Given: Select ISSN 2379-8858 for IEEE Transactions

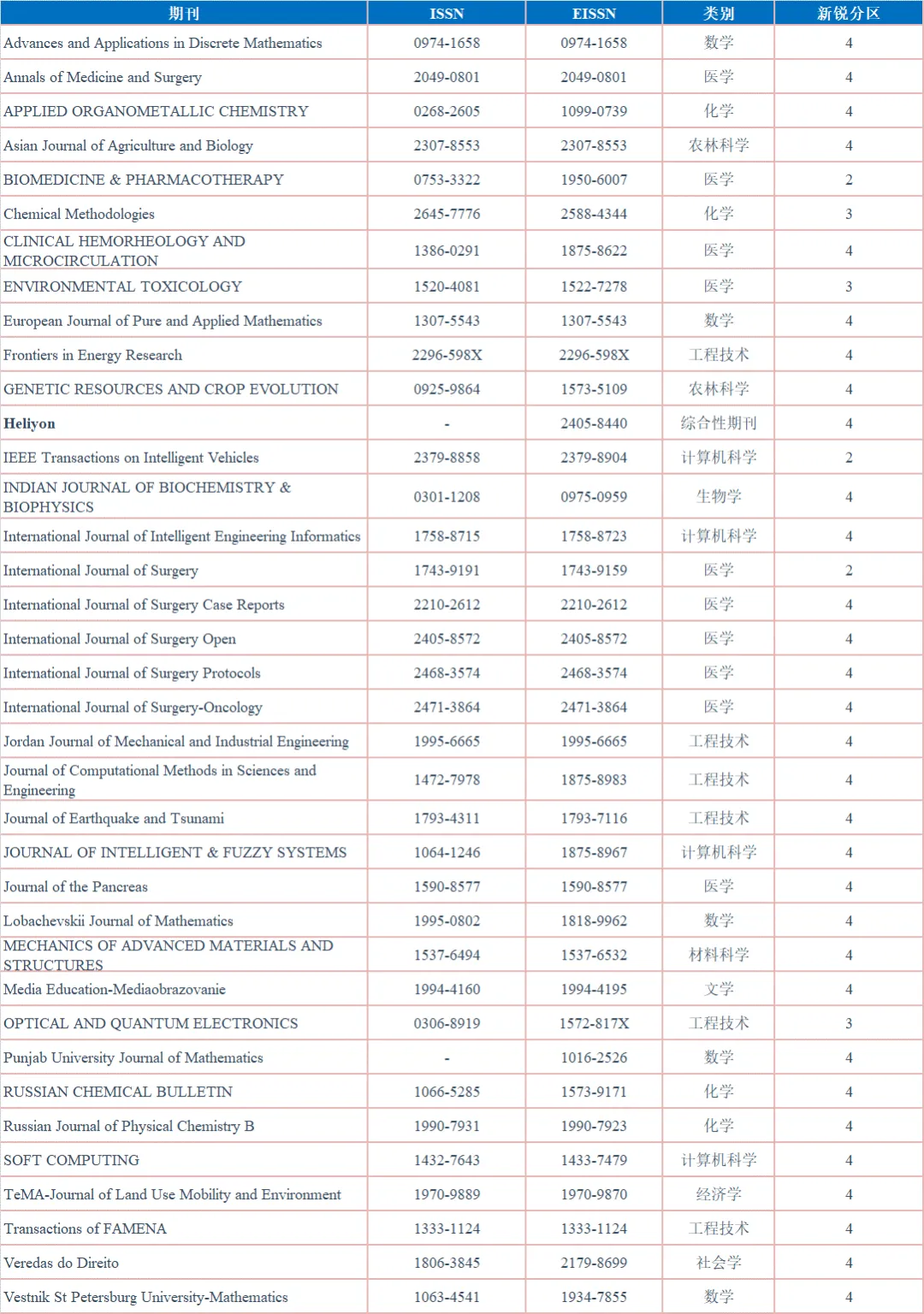Looking at the screenshot, I should point(447,458).
